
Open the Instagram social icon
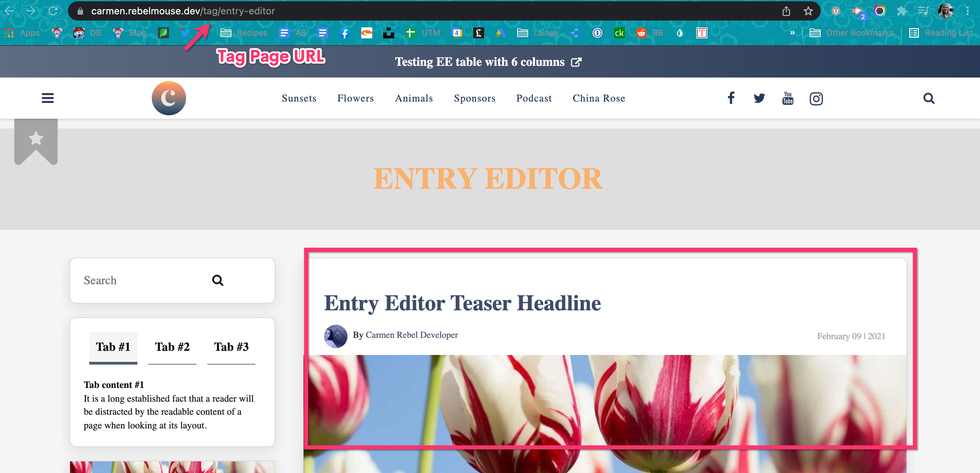[x=816, y=98]
